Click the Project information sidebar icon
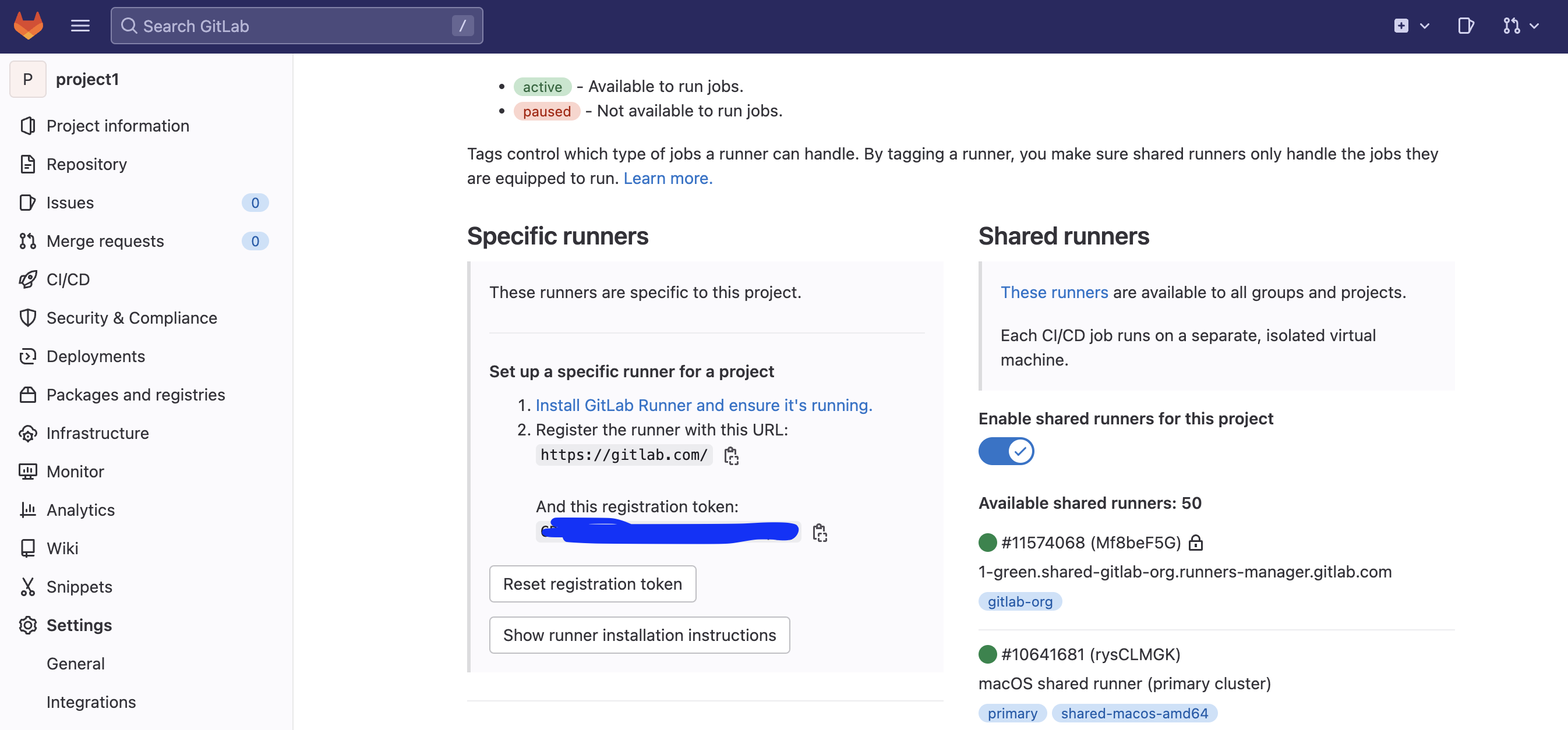The height and width of the screenshot is (730, 1568). 27,126
